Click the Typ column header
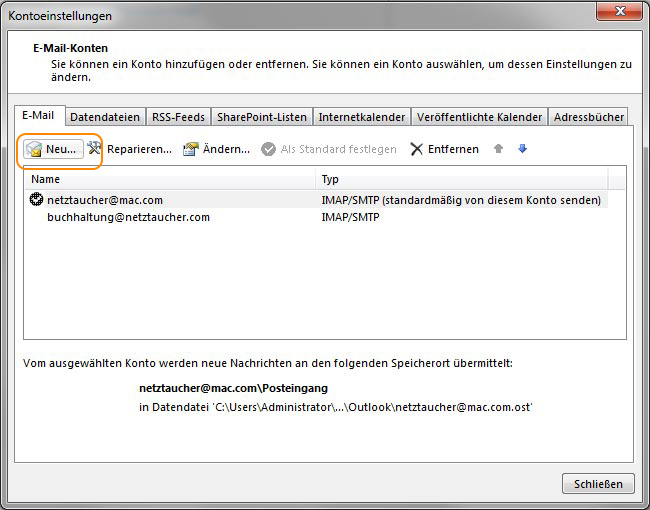 tap(460, 179)
